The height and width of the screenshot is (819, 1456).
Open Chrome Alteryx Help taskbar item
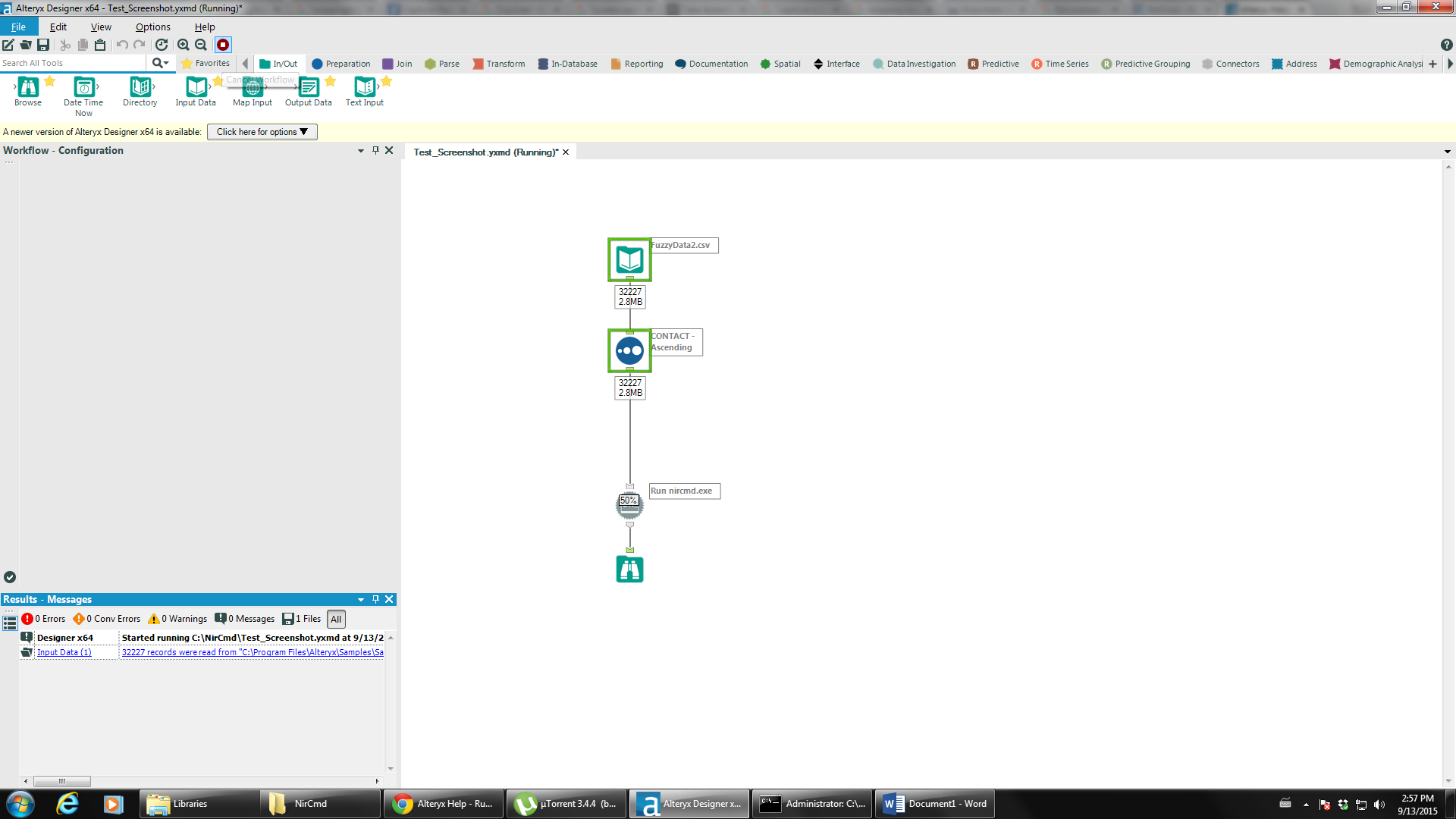click(444, 804)
